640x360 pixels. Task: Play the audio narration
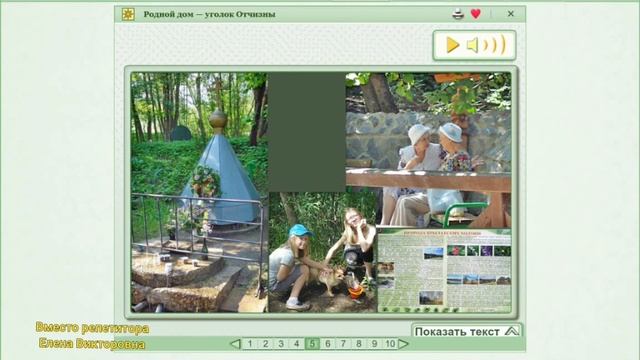tap(452, 45)
